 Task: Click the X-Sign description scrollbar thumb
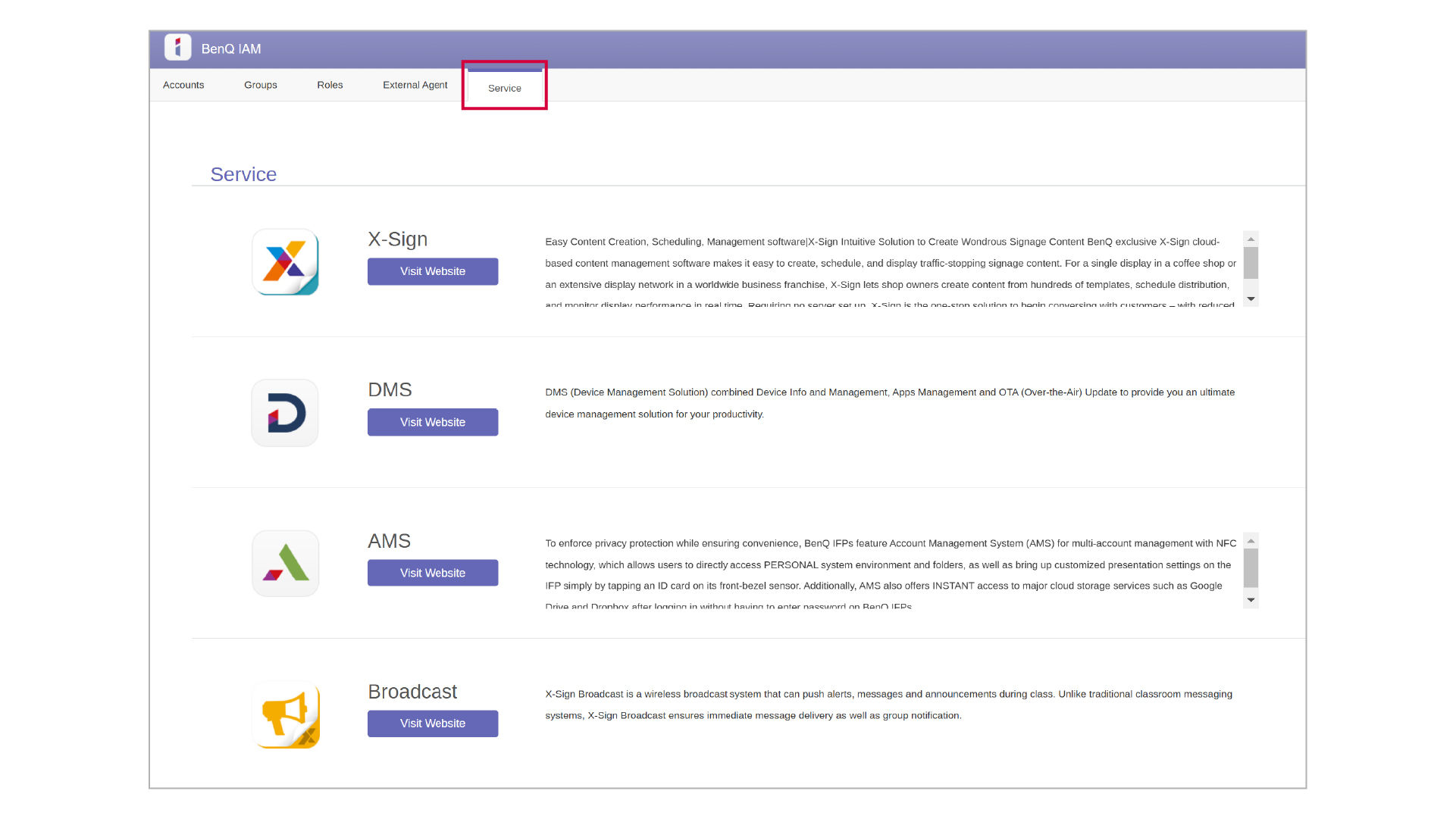1251,263
